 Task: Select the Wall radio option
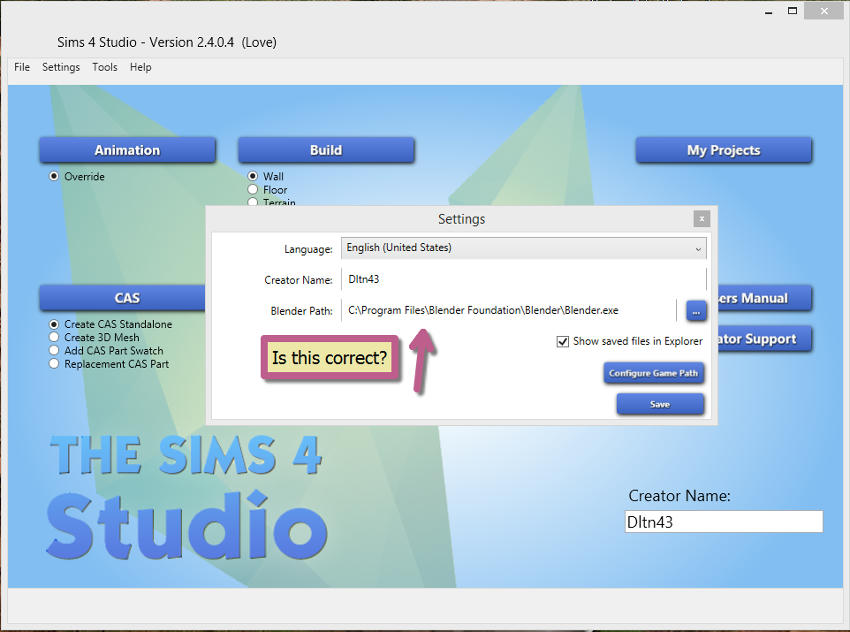coord(253,176)
